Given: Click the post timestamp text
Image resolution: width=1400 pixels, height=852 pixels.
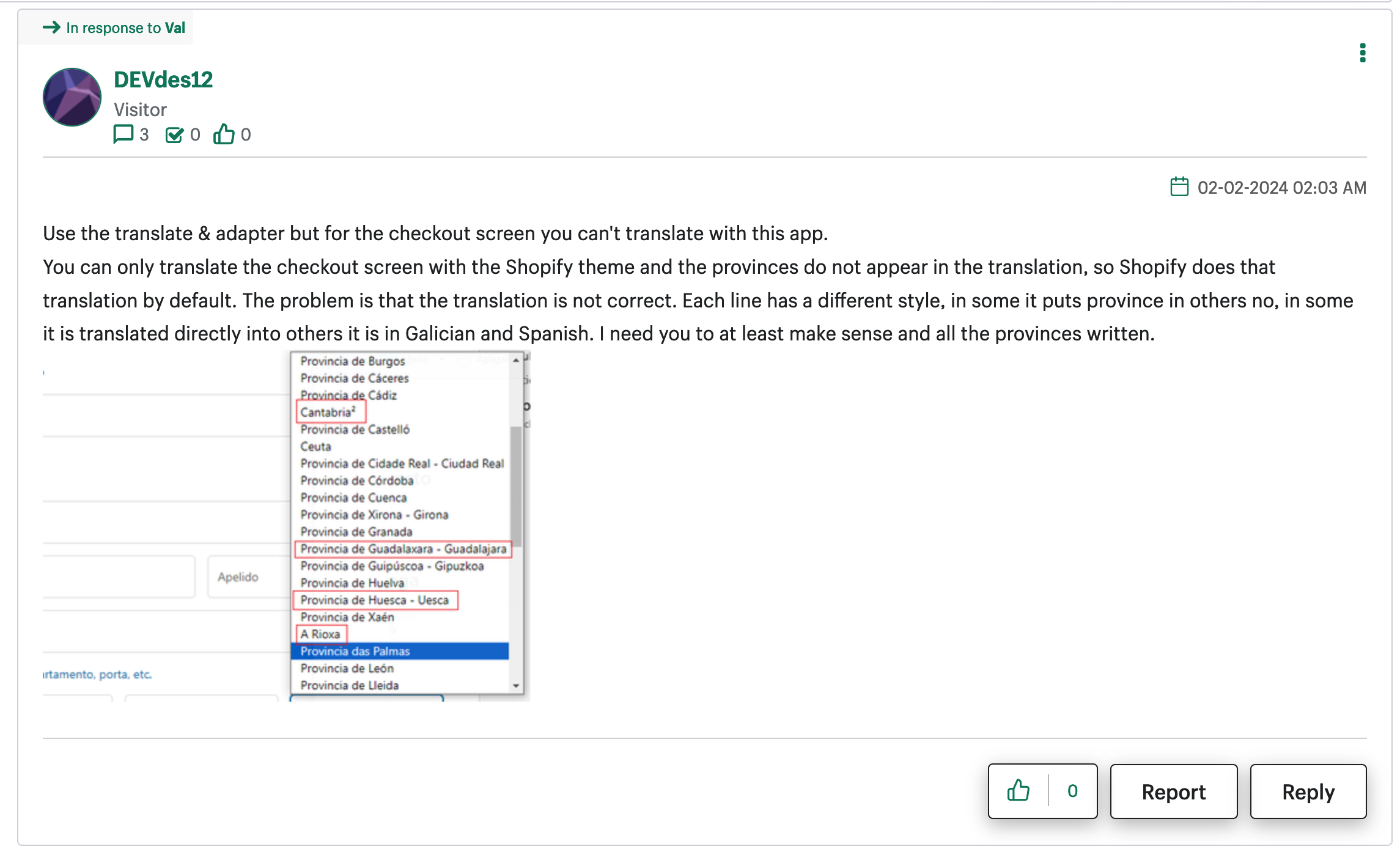Looking at the screenshot, I should tap(1281, 187).
